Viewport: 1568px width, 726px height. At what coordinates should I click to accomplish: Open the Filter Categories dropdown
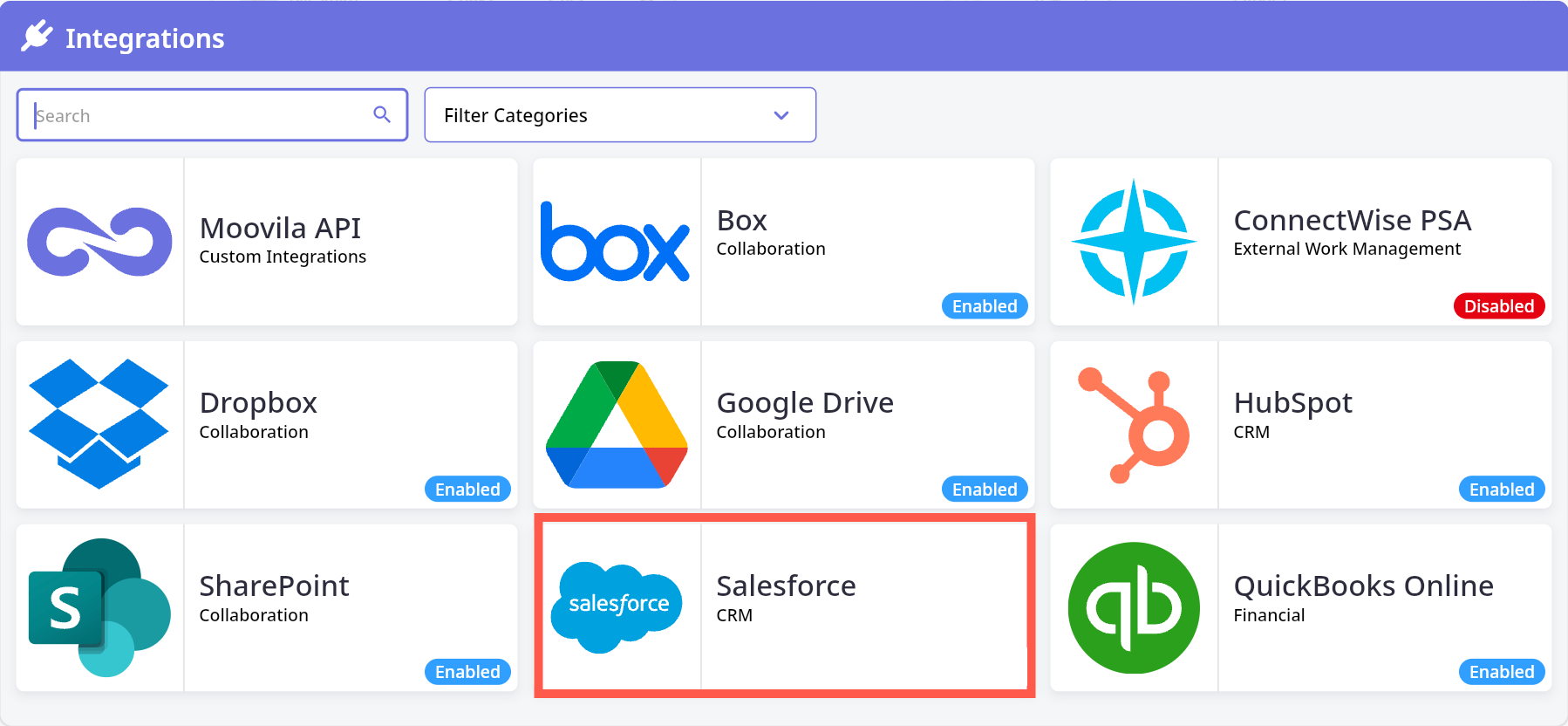pyautogui.click(x=619, y=115)
